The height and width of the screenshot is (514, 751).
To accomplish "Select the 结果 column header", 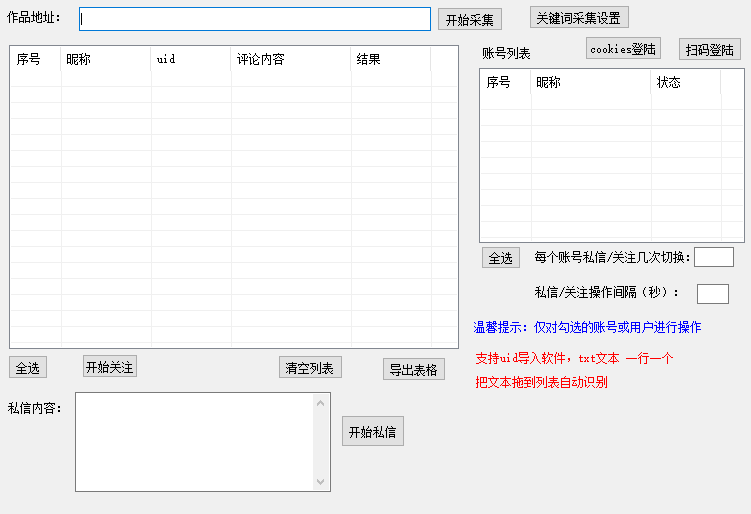I will click(x=390, y=60).
